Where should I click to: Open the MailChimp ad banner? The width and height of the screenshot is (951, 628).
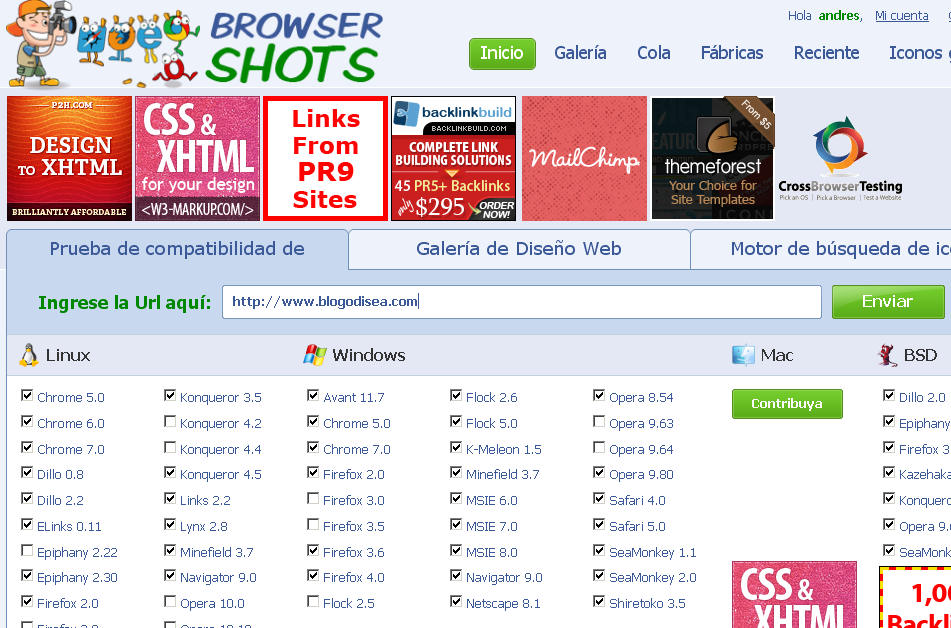[584, 158]
